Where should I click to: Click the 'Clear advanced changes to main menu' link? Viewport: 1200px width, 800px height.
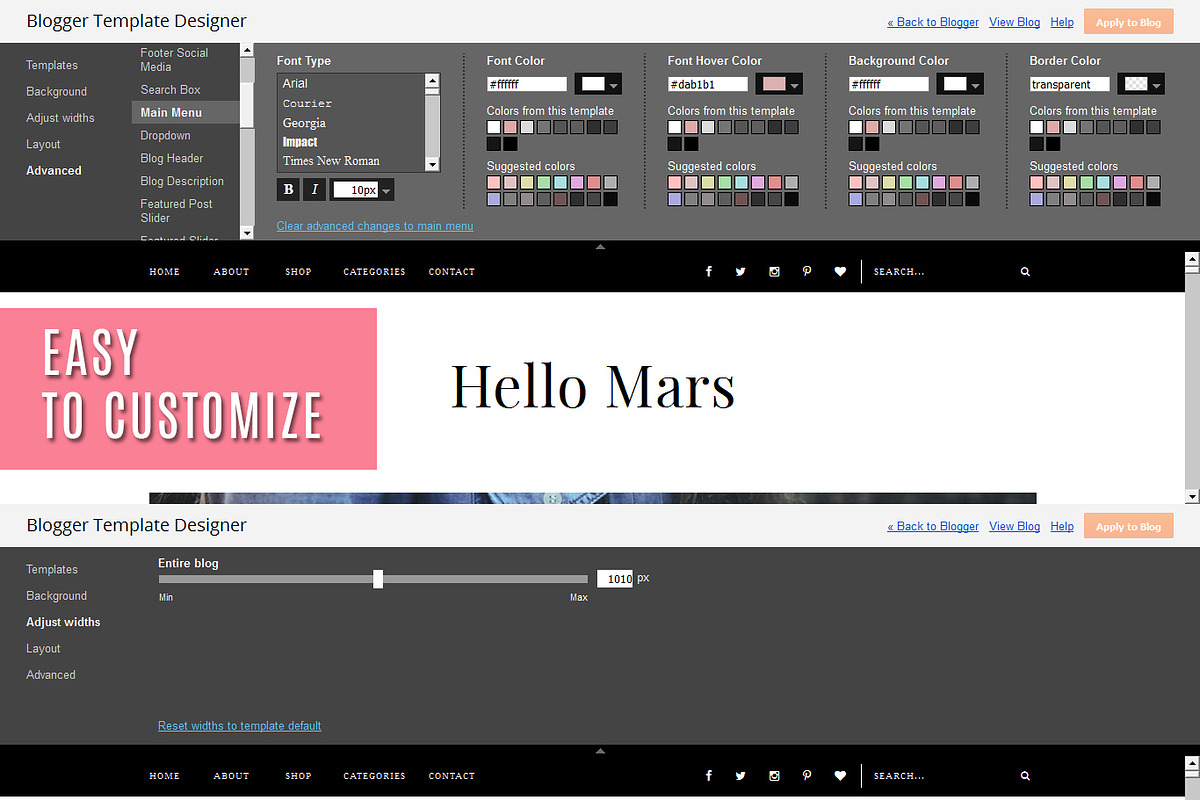coord(375,226)
